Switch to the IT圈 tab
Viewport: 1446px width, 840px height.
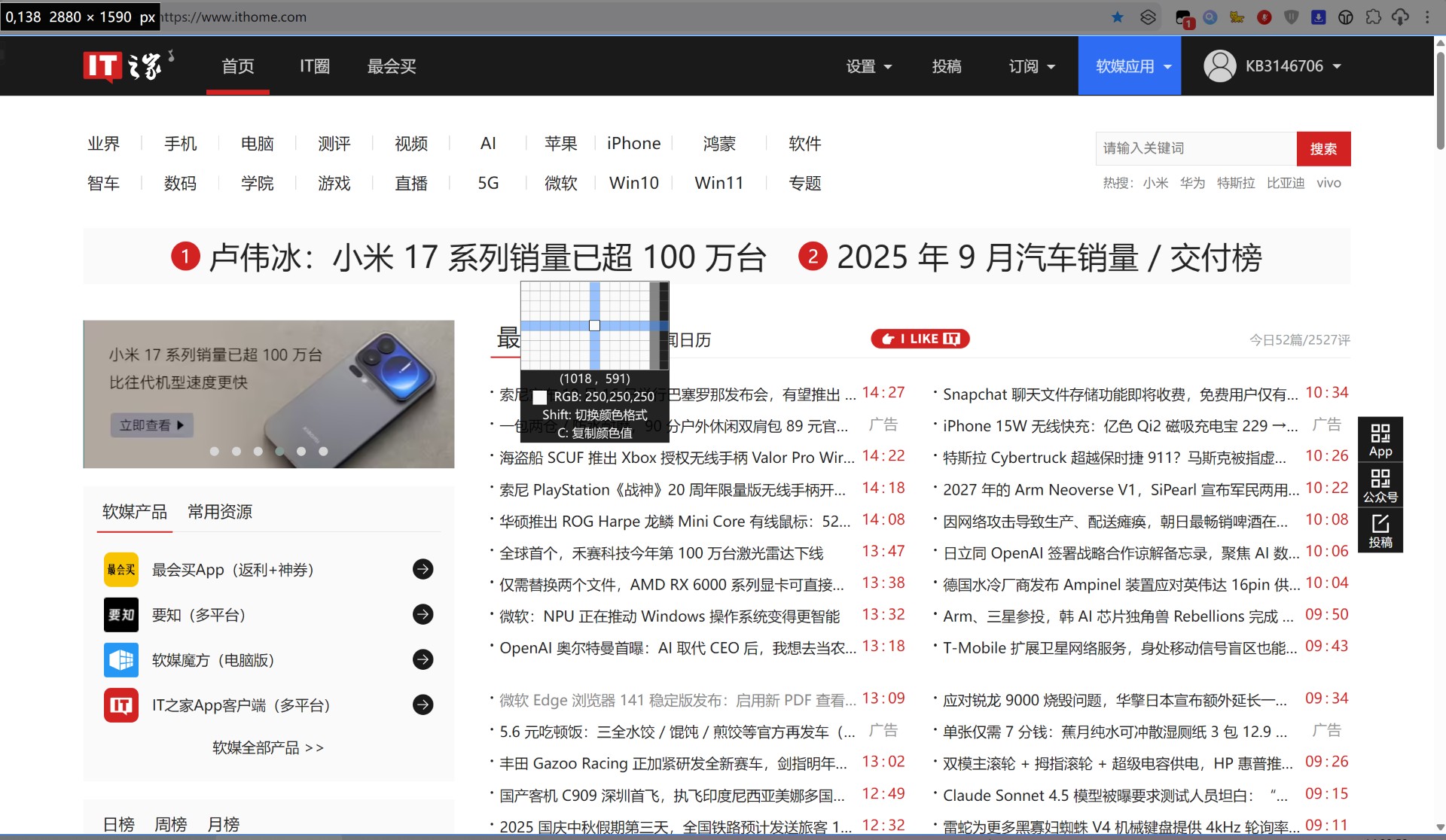315,66
